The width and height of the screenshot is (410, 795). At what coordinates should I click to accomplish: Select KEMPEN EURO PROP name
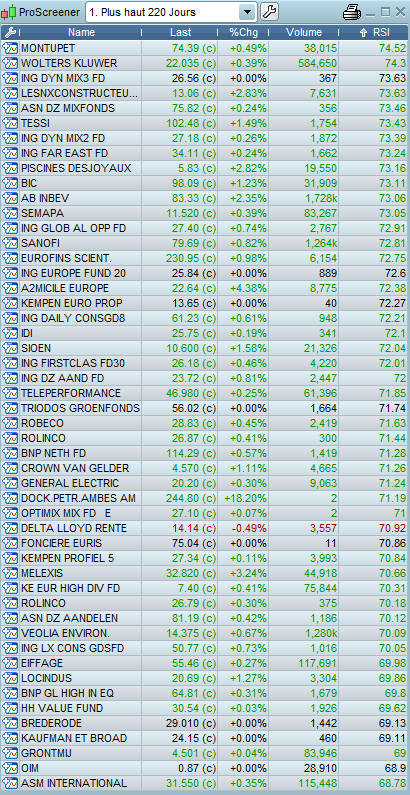(x=71, y=303)
